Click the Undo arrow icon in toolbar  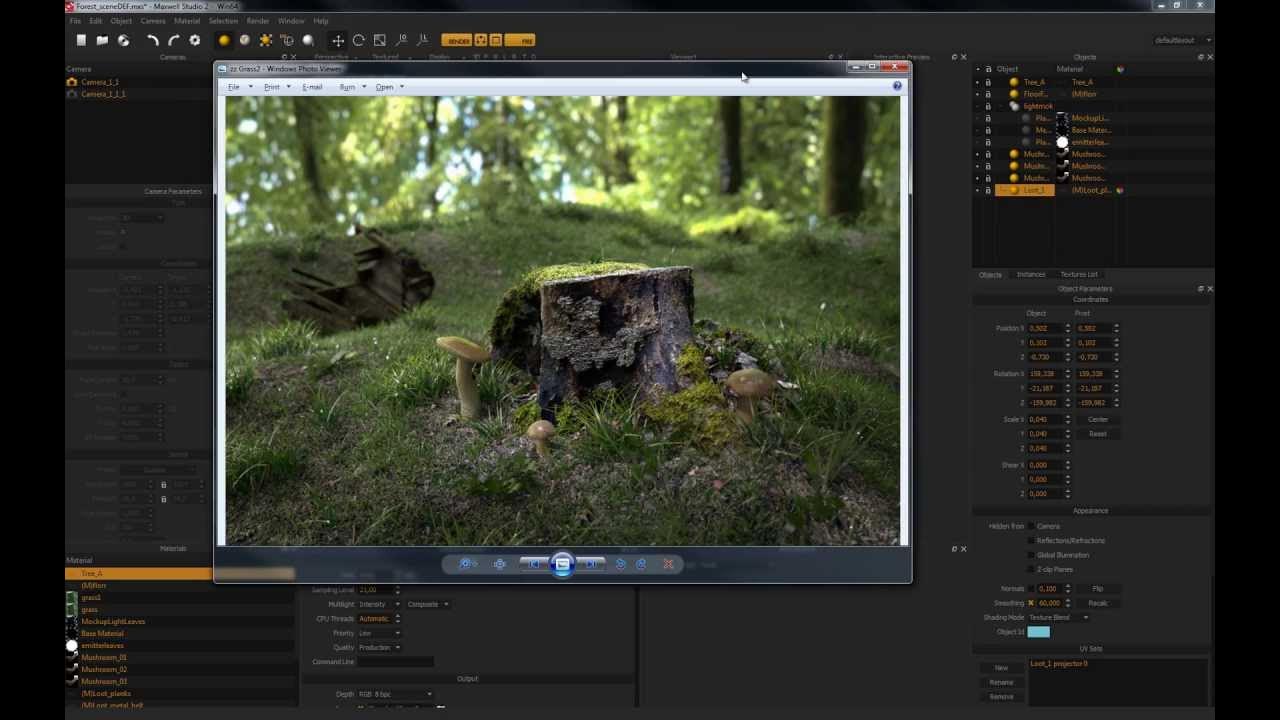pyautogui.click(x=152, y=40)
